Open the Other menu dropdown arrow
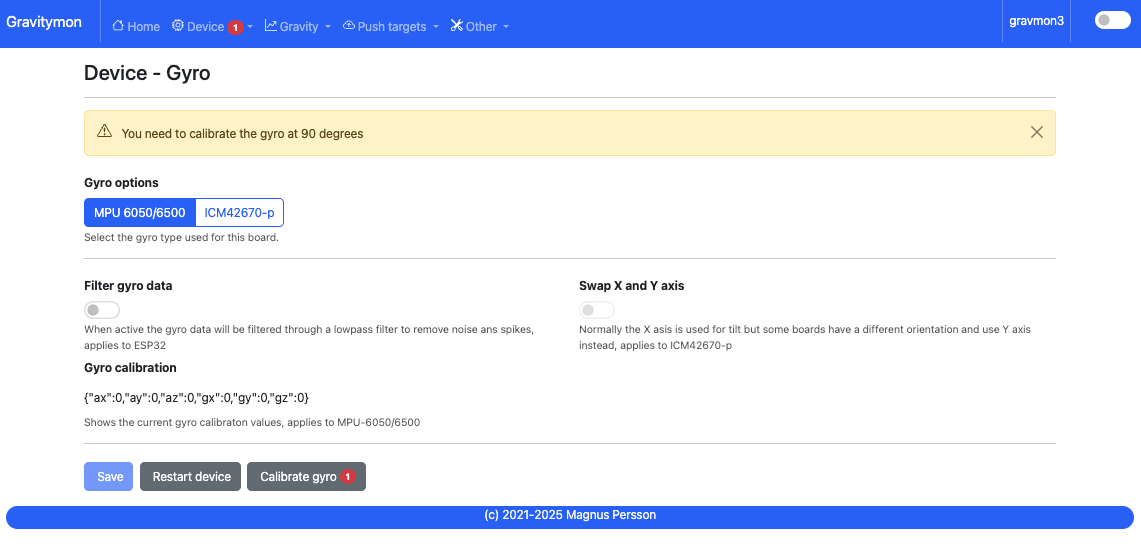 click(x=506, y=27)
